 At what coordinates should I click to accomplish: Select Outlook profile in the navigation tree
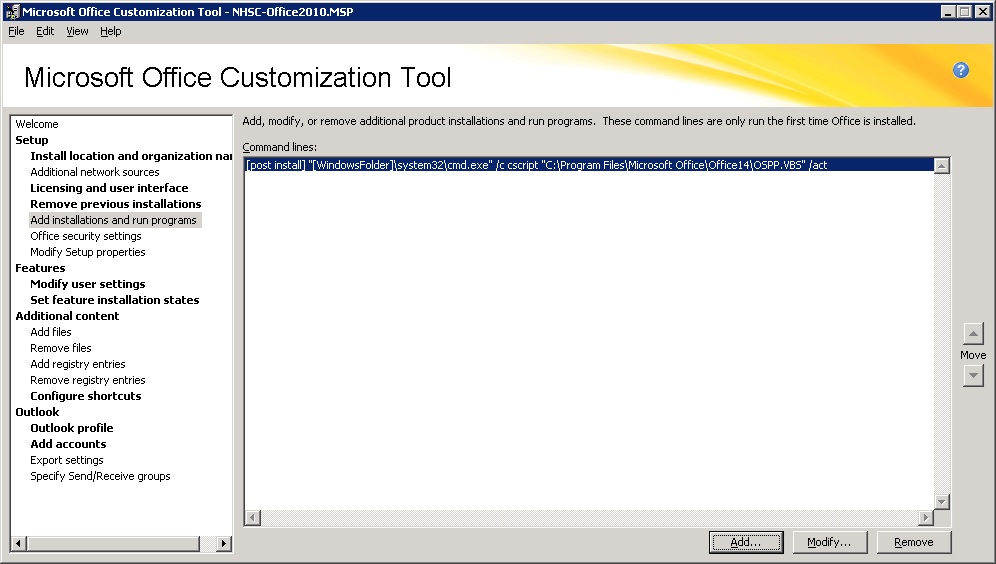pyautogui.click(x=72, y=428)
